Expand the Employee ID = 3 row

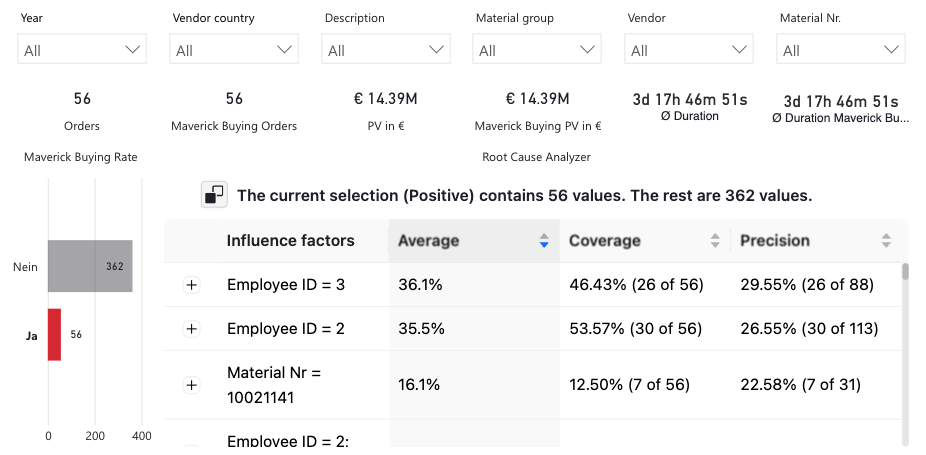coord(192,285)
